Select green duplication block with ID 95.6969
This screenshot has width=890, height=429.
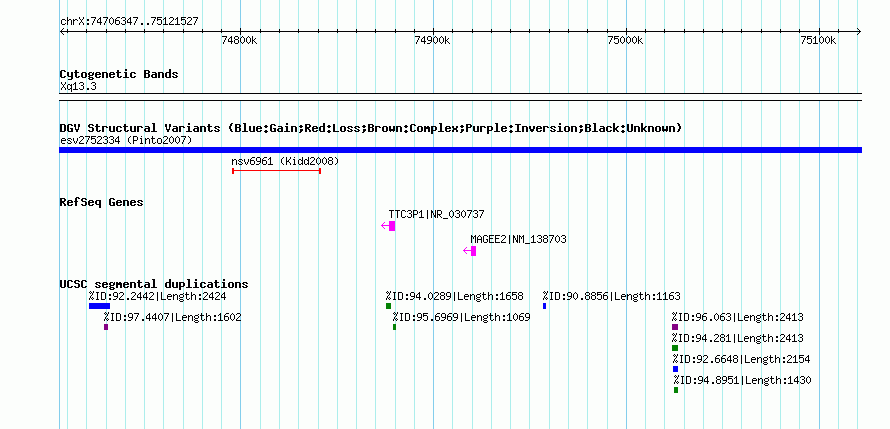[x=394, y=327]
